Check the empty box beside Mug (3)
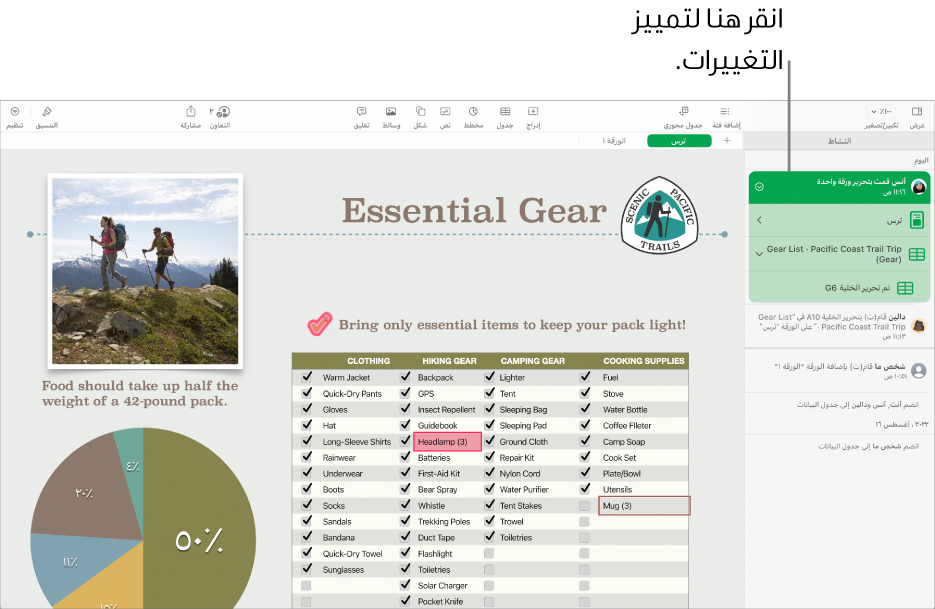935x609 pixels. point(585,506)
